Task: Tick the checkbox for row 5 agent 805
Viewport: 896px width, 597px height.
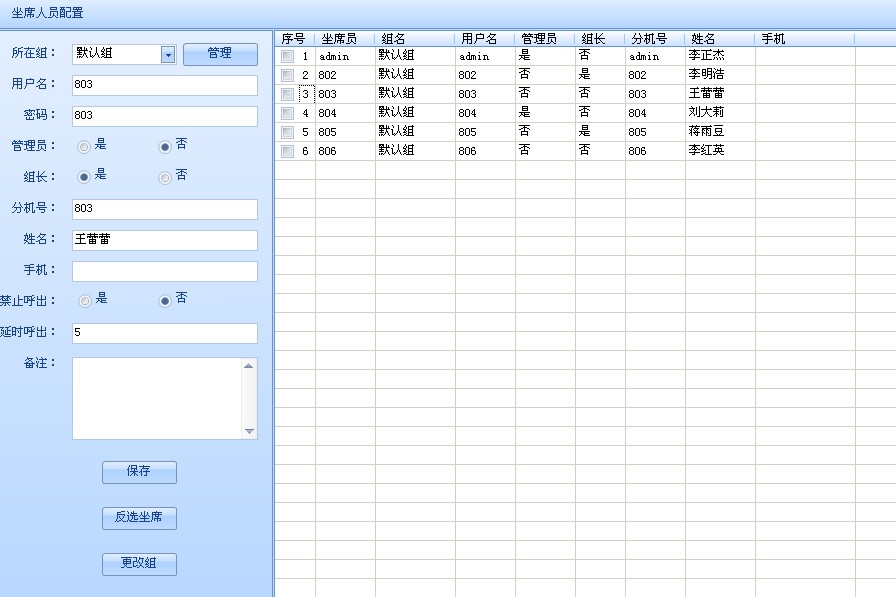Action: (x=287, y=132)
